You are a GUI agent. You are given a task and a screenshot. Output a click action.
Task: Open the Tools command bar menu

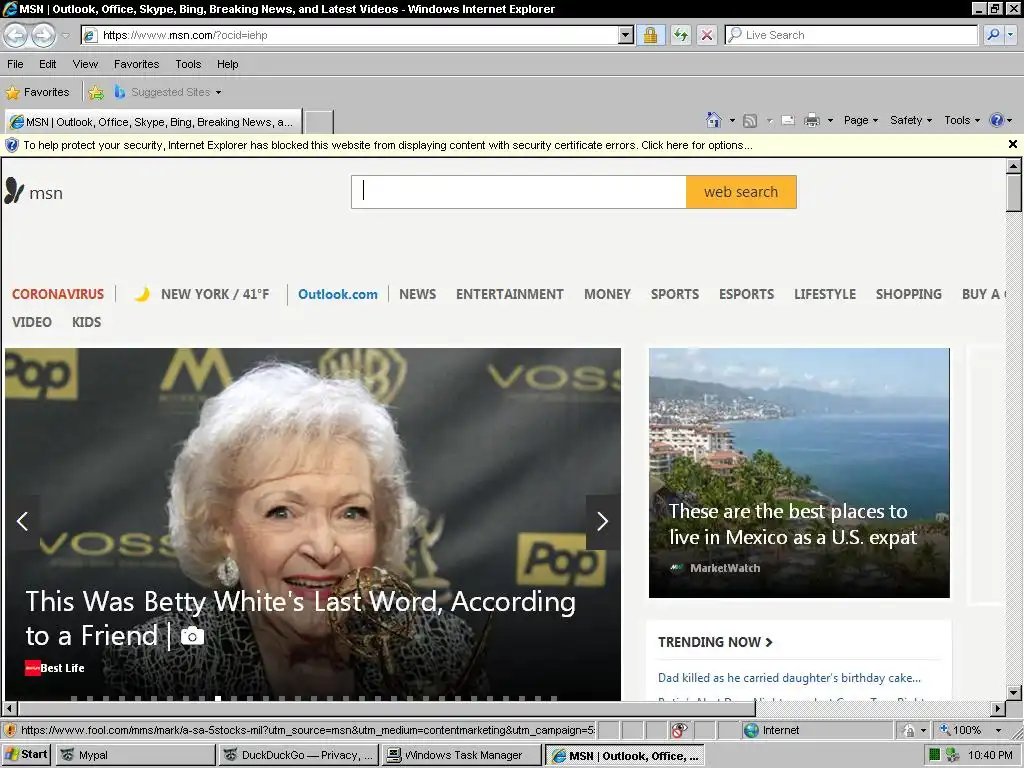(962, 120)
